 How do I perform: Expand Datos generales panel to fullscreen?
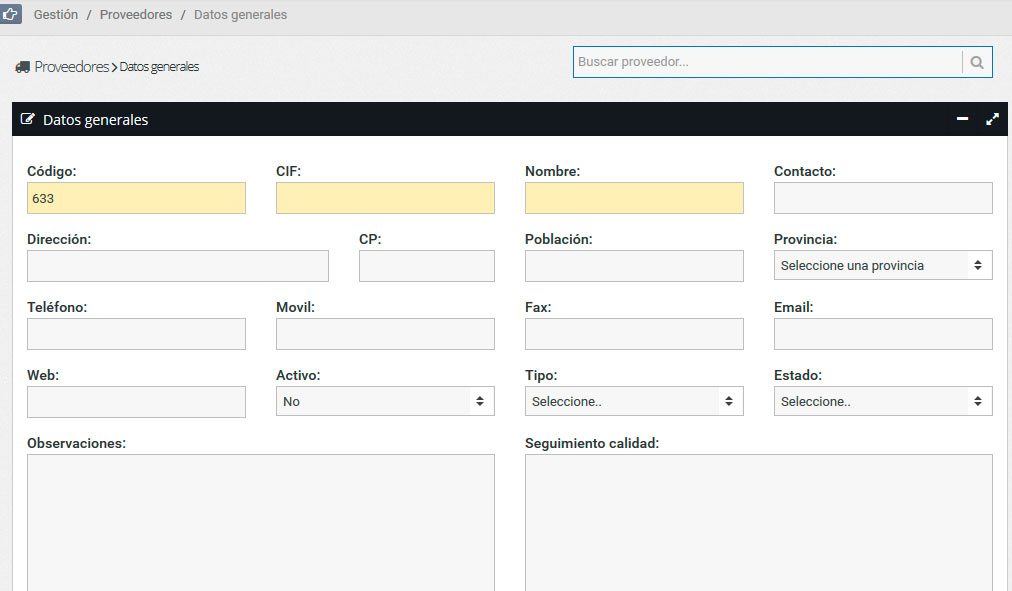click(993, 119)
